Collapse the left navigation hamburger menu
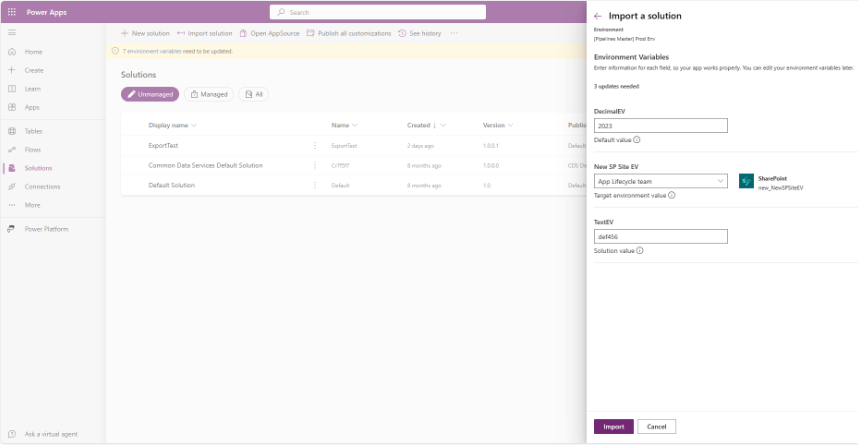This screenshot has width=858, height=445. (x=11, y=33)
